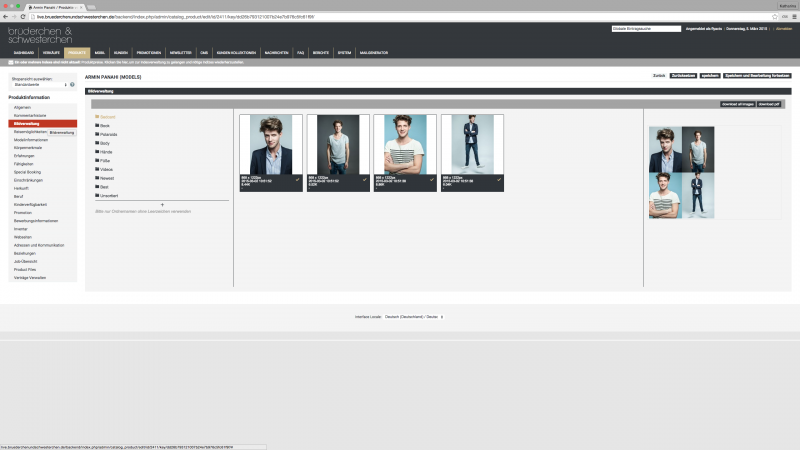Open Modelinformationen sidebar tab
Image resolution: width=800 pixels, height=450 pixels.
pyautogui.click(x=31, y=140)
